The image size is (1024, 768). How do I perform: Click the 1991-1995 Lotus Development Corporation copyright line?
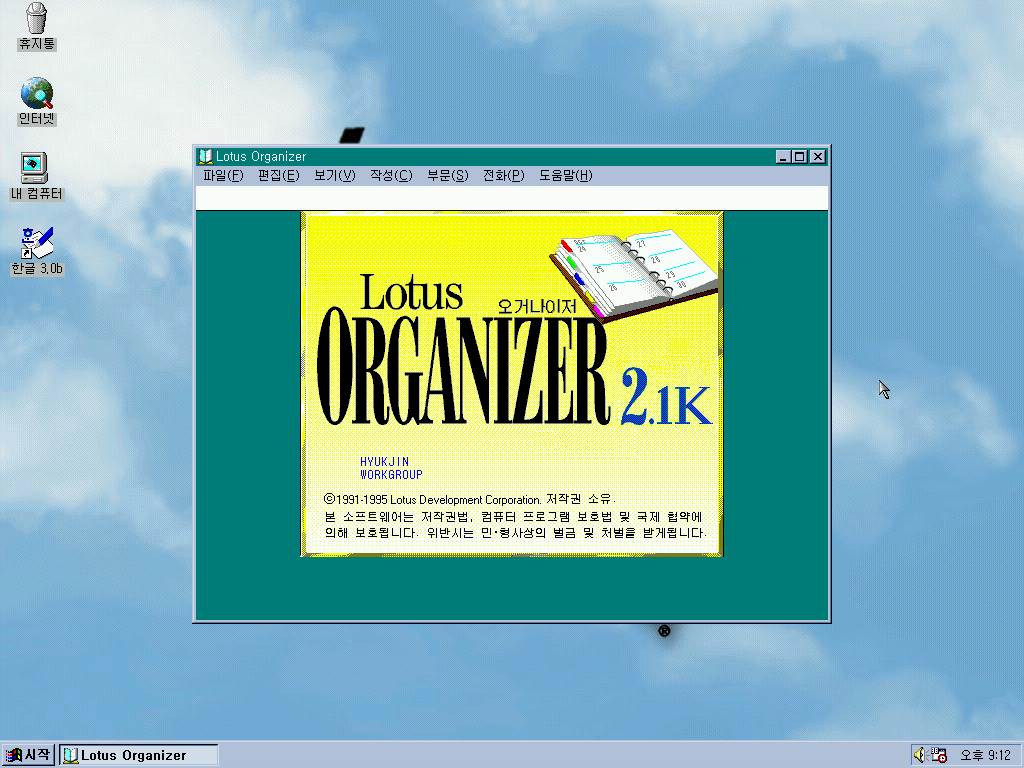[470, 500]
